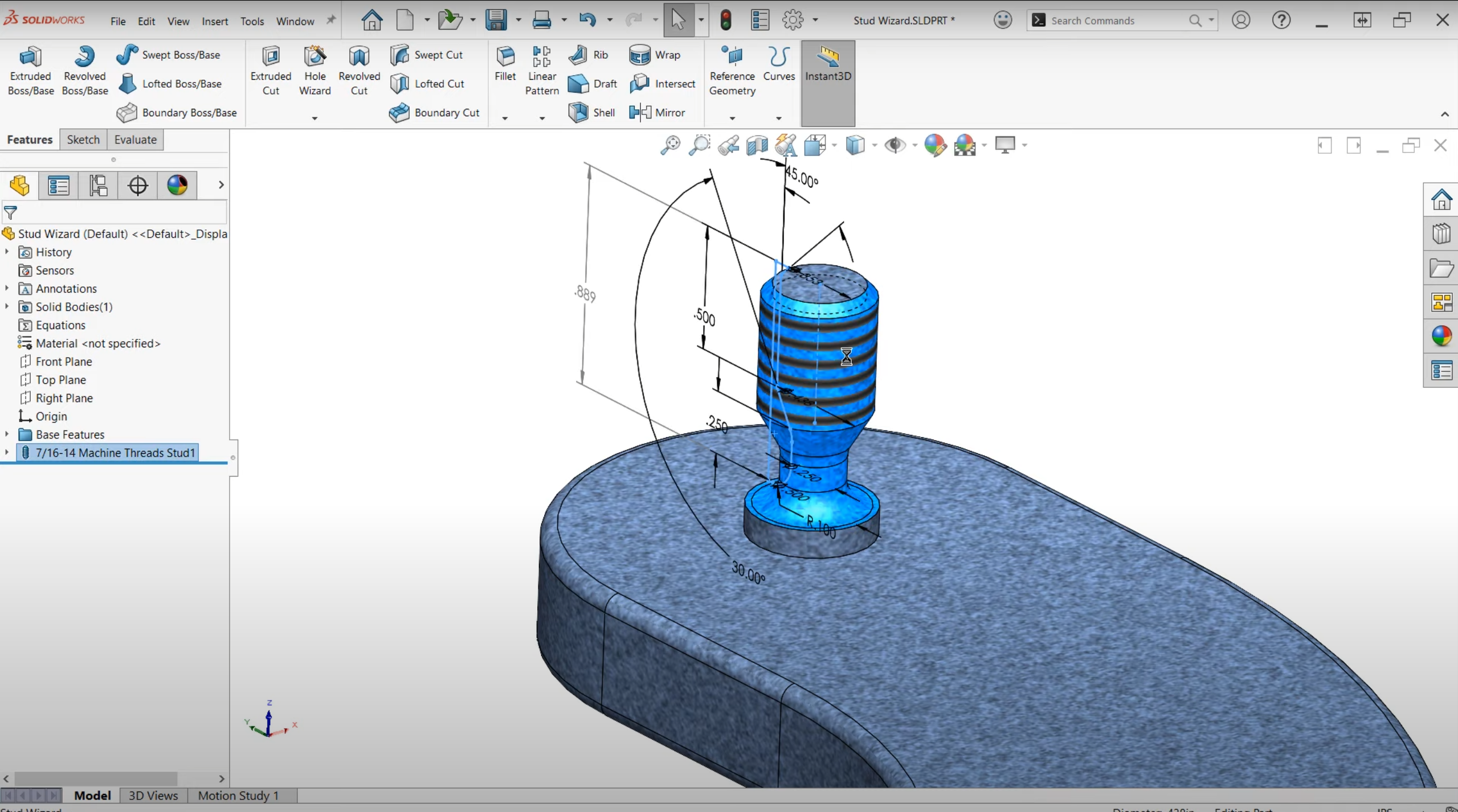Click the Rebuild traffic light icon
This screenshot has width=1458, height=812.
coord(726,20)
